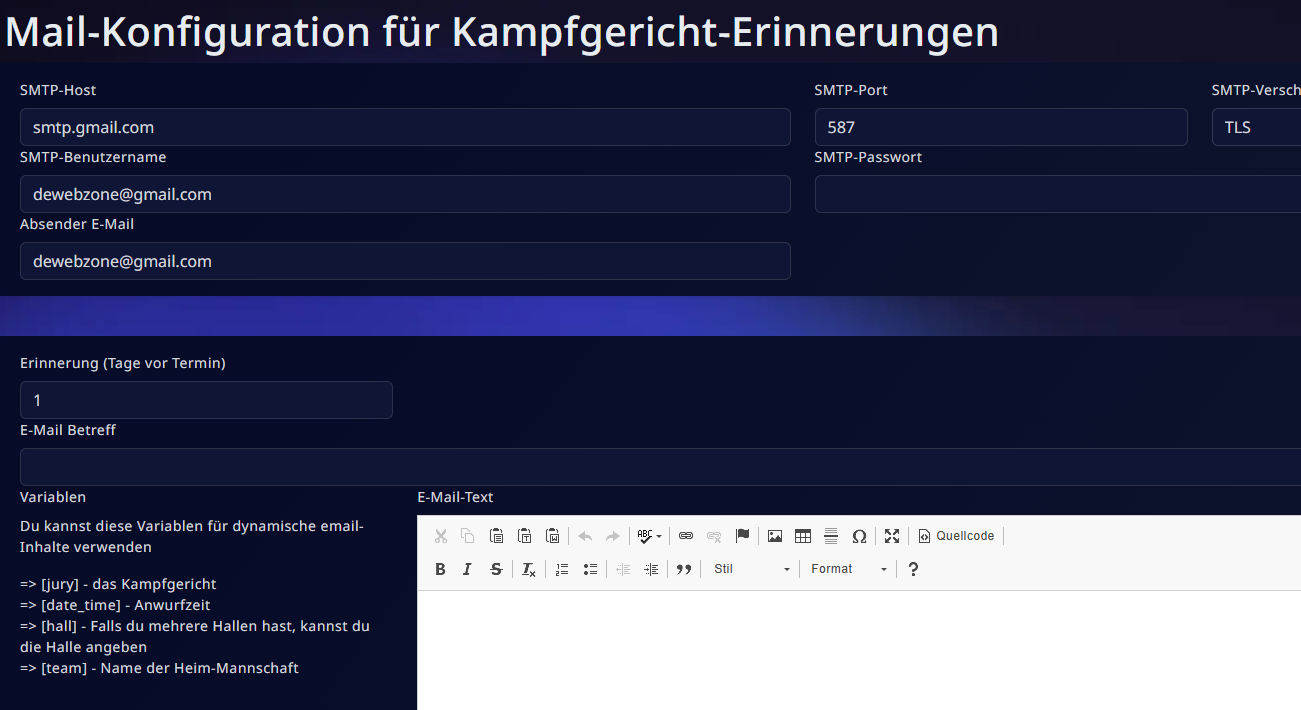Insert a table into the email text
The image size is (1301, 710).
[802, 536]
